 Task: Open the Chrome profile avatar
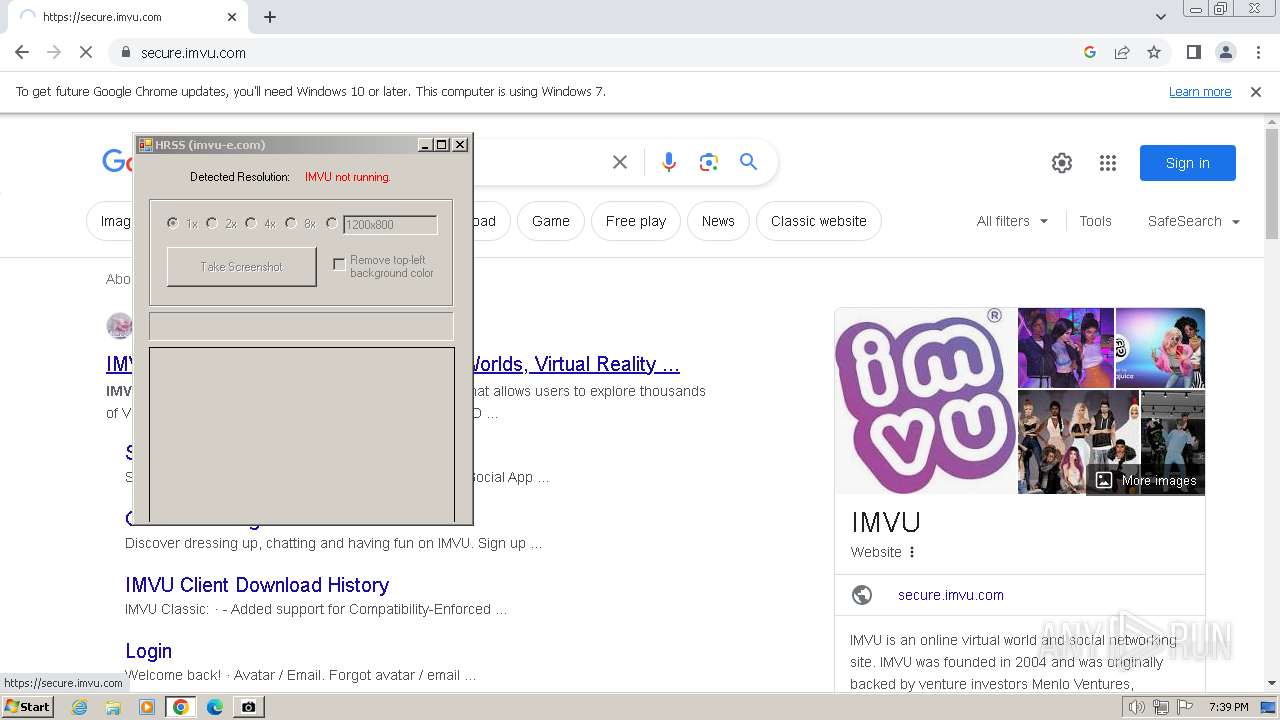(1225, 52)
